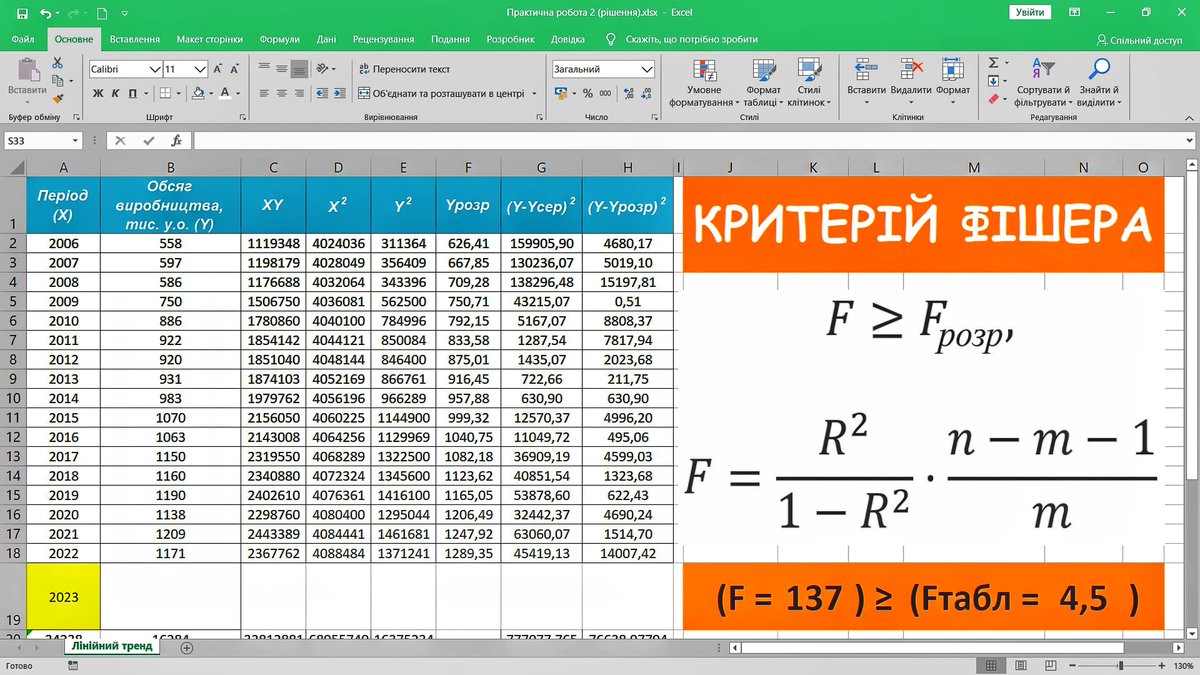1200x675 pixels.
Task: Click 'Переносити текст' wrap text button
Action: (404, 69)
